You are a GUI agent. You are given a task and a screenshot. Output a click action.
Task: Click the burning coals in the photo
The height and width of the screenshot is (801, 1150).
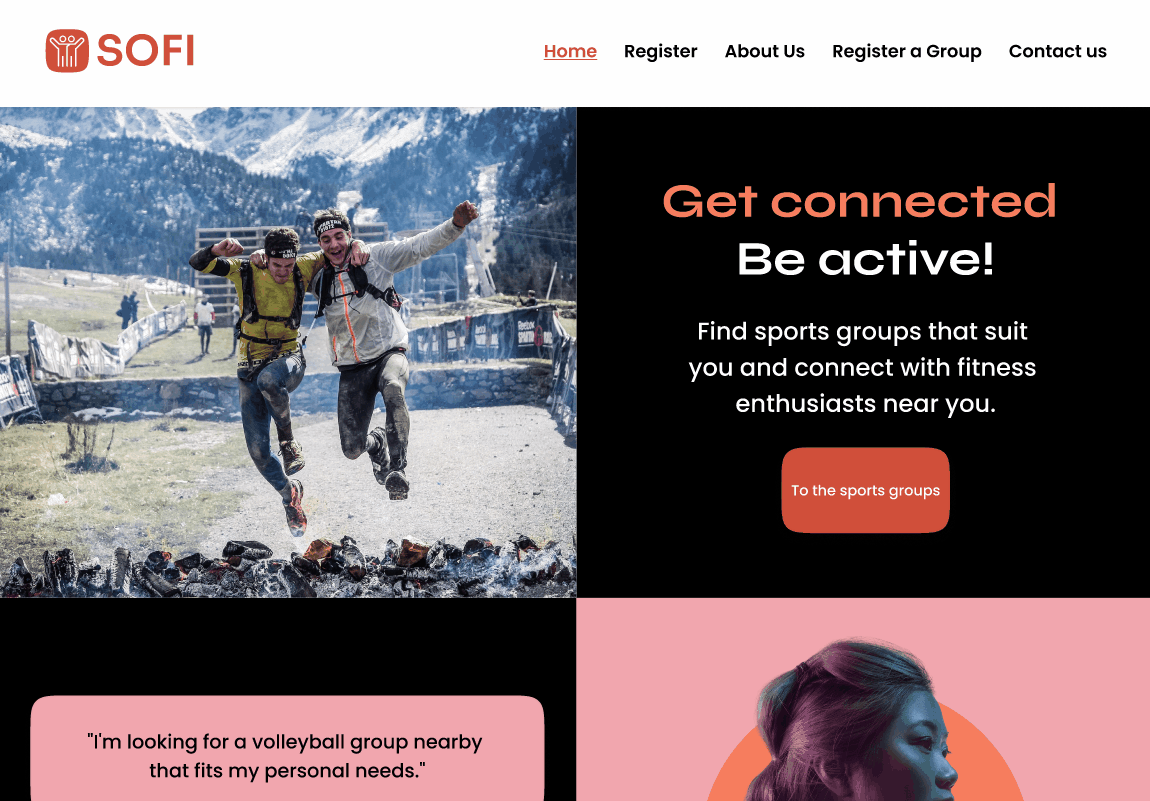click(x=286, y=566)
